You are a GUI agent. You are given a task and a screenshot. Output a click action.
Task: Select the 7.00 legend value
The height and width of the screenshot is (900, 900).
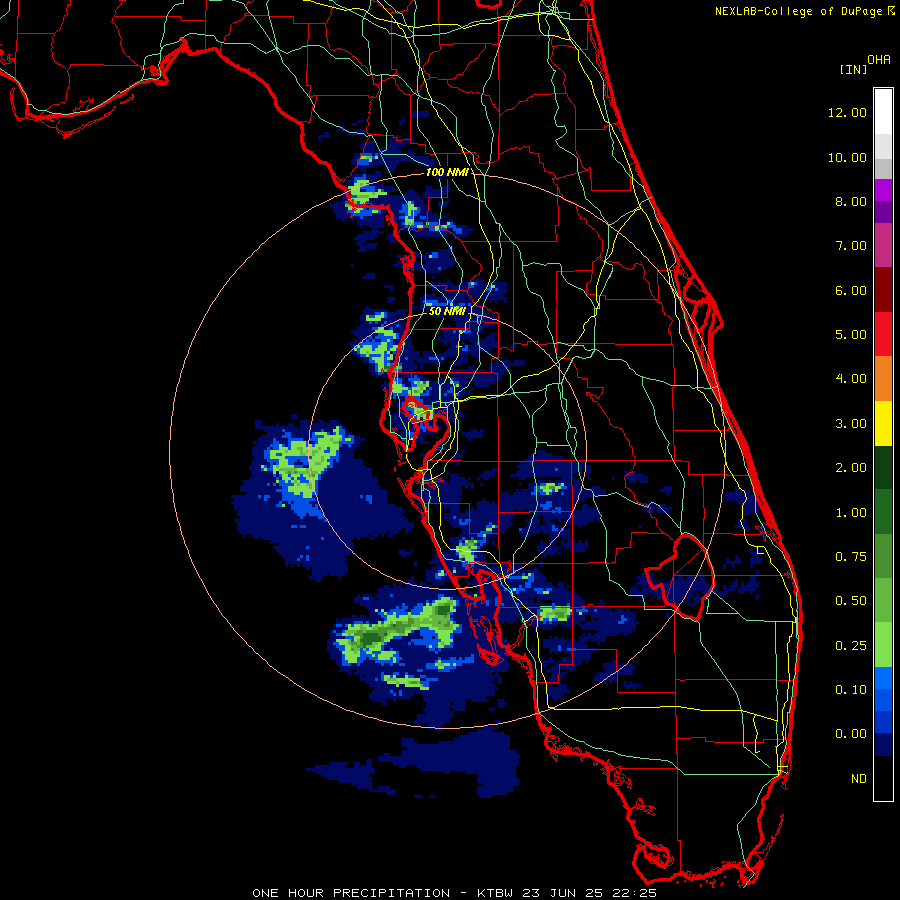click(x=851, y=246)
